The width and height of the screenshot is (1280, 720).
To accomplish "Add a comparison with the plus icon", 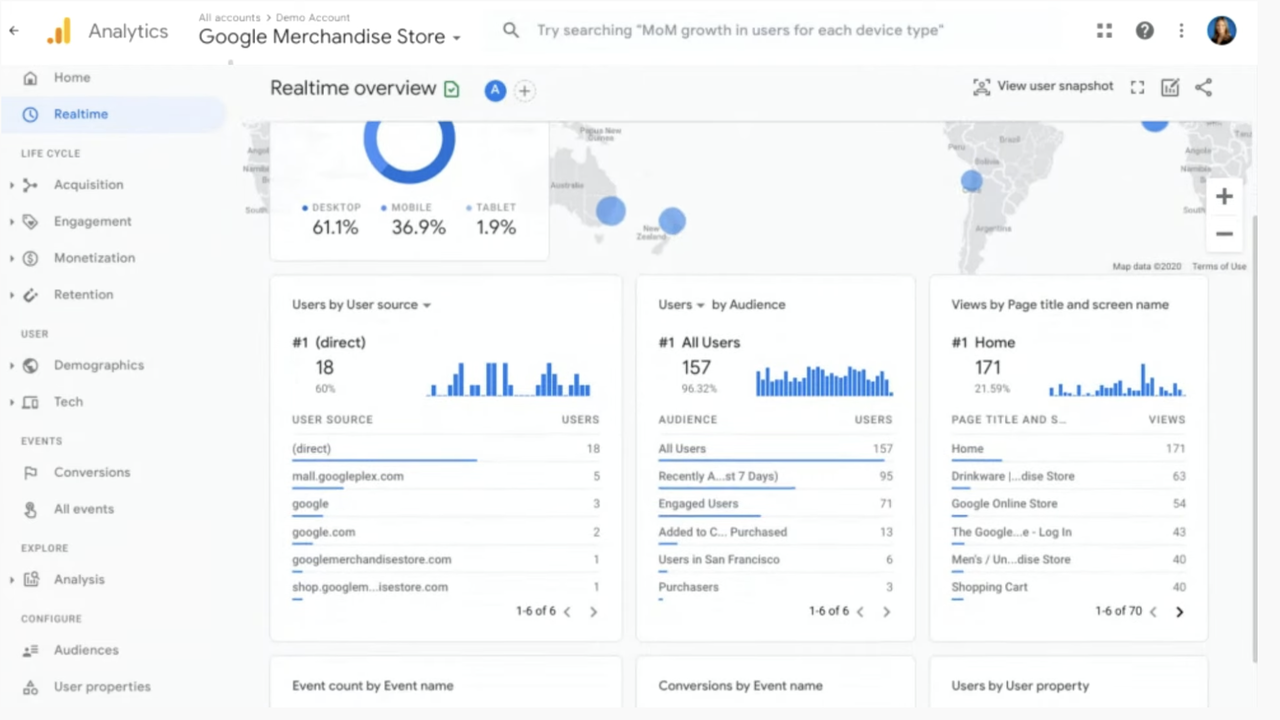I will pyautogui.click(x=524, y=90).
